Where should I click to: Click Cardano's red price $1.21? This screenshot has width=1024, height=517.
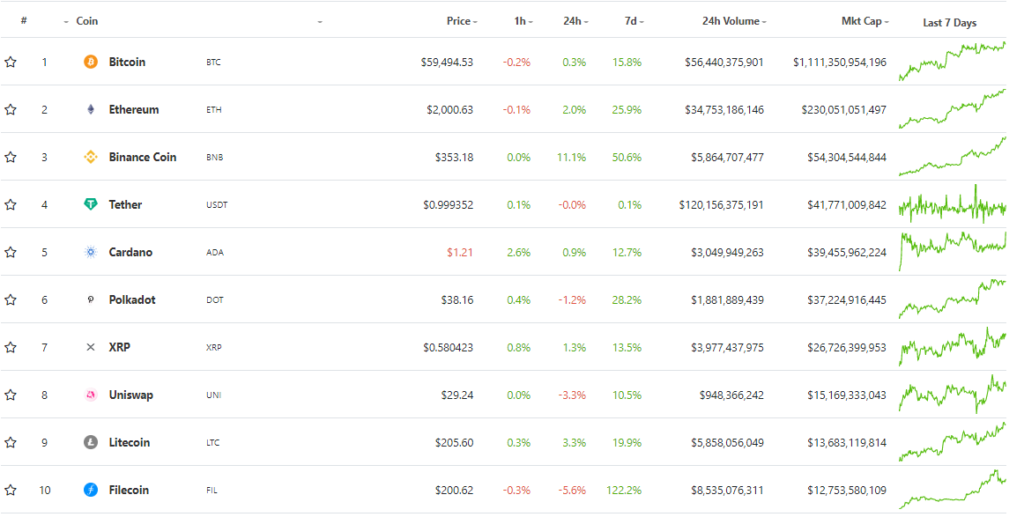(460, 252)
